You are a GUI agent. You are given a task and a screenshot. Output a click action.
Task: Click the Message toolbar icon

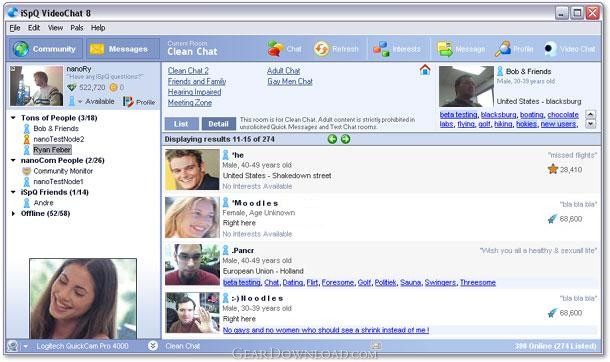(445, 49)
